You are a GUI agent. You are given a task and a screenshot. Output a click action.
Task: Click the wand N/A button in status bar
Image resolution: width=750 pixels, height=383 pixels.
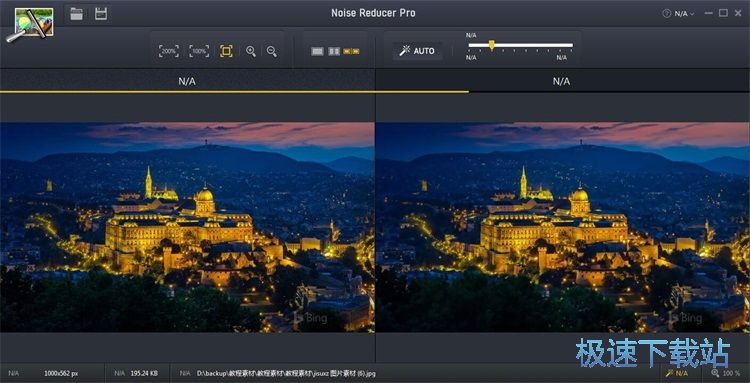[x=677, y=373]
